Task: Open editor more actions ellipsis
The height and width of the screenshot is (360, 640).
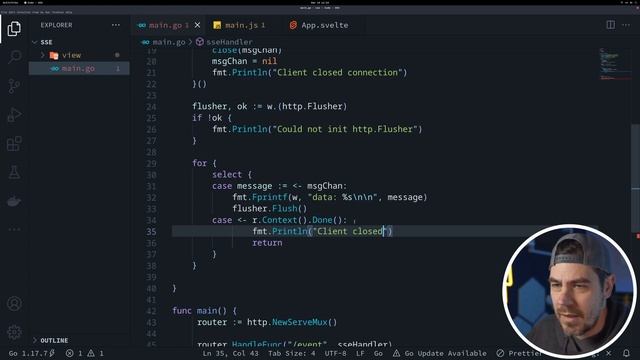Action: click(x=626, y=25)
